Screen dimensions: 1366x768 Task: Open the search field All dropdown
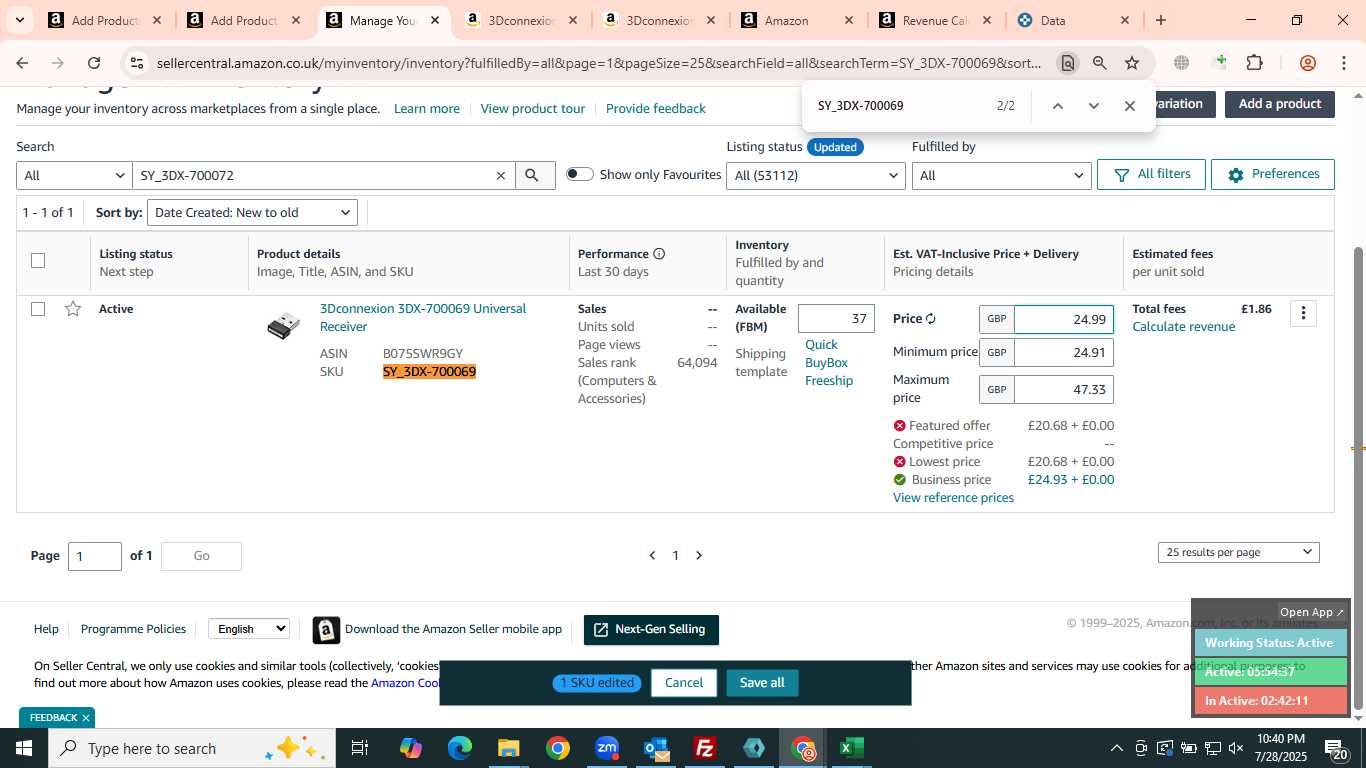[74, 175]
